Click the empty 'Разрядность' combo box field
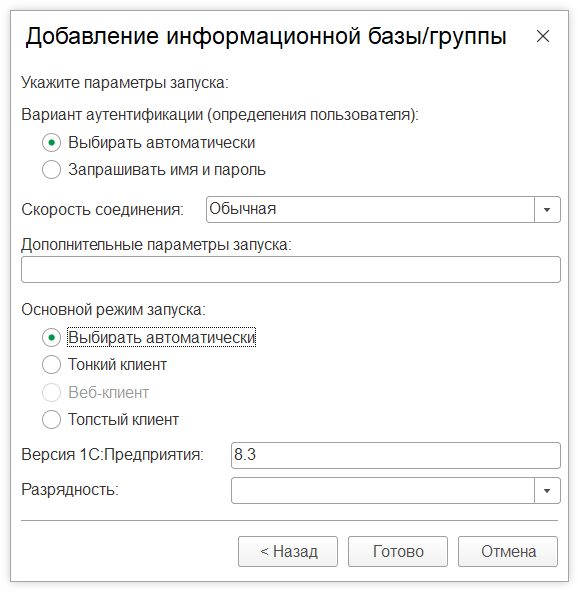The image size is (578, 592). [x=383, y=490]
